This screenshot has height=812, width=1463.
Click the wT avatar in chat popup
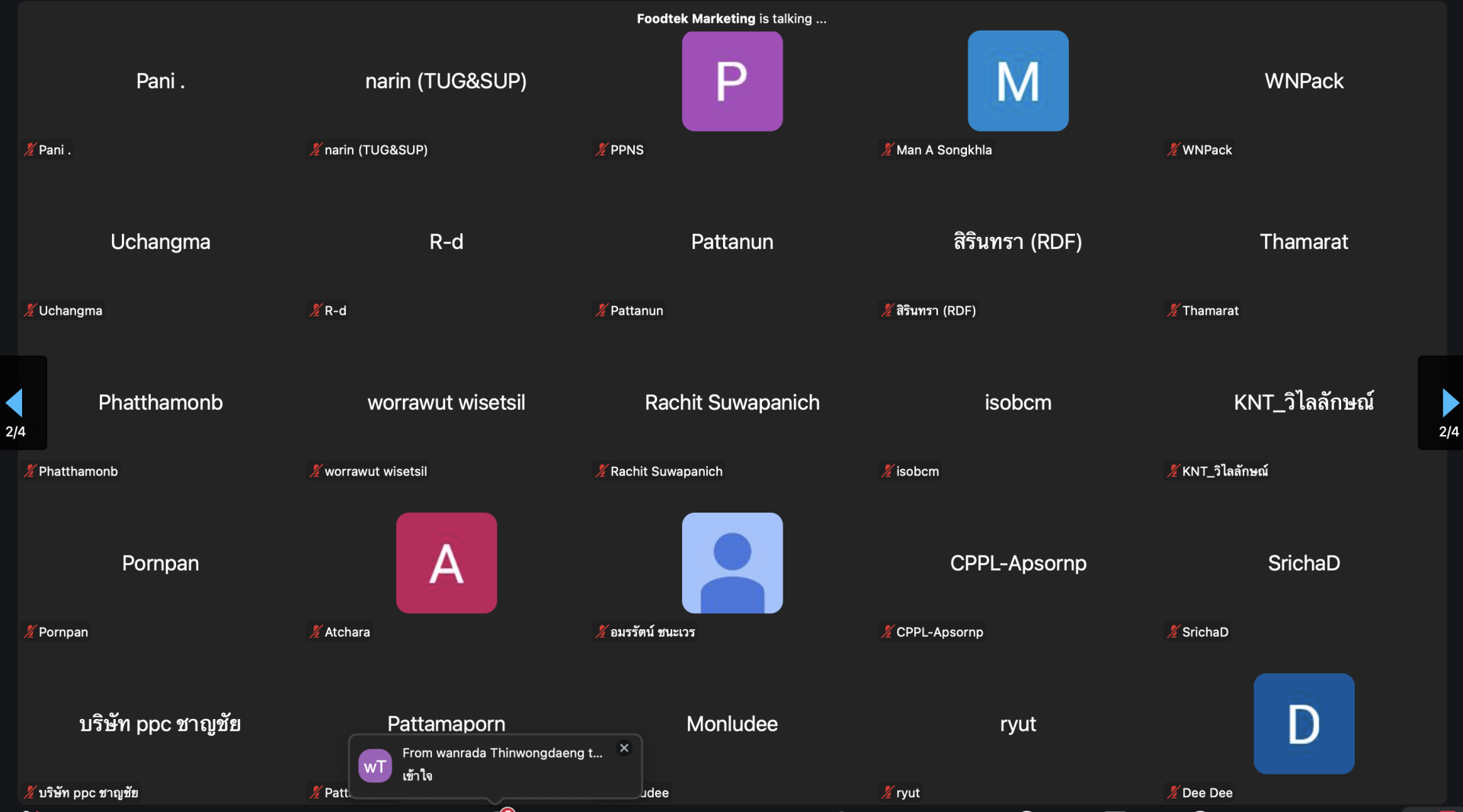tap(375, 766)
